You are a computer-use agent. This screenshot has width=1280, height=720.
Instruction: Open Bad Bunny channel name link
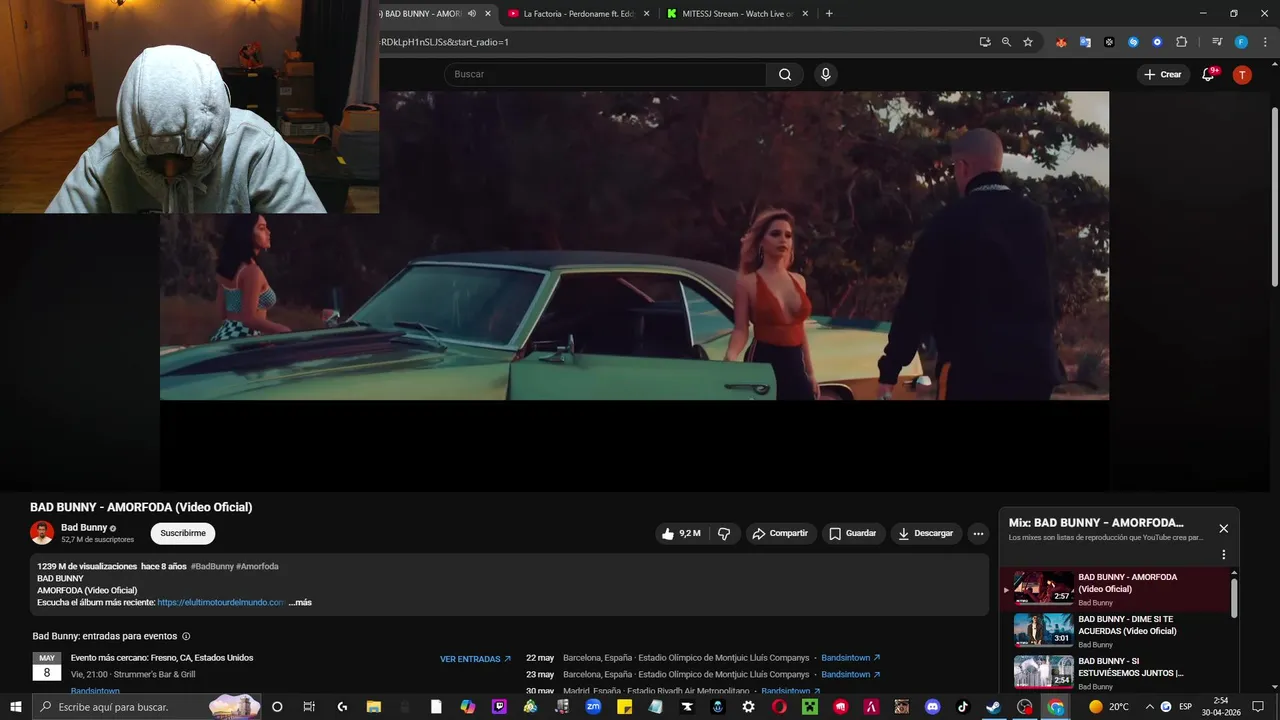coord(84,527)
